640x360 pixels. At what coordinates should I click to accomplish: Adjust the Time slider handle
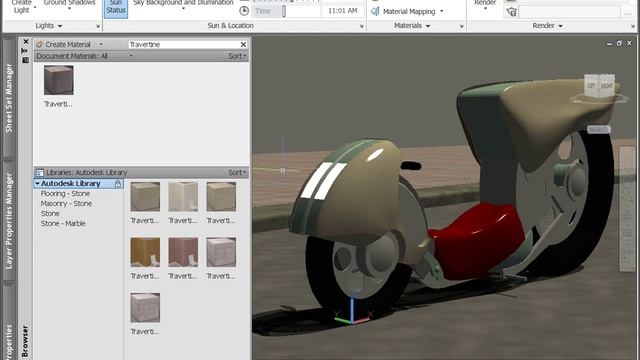[284, 11]
